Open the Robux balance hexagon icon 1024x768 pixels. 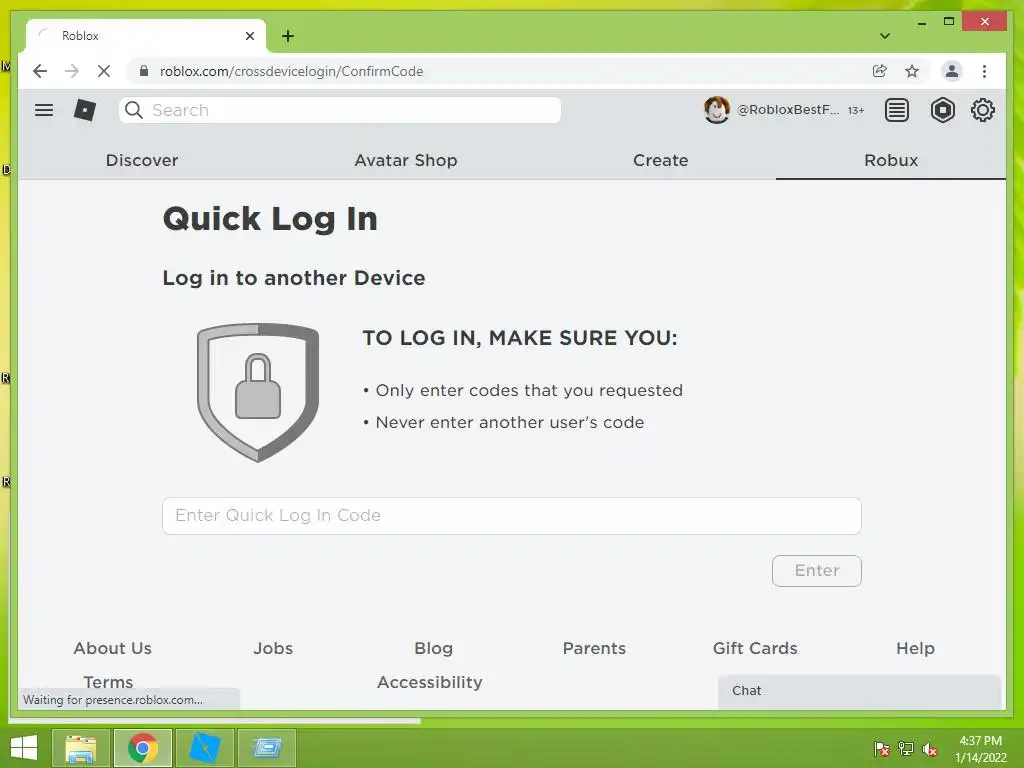(942, 110)
